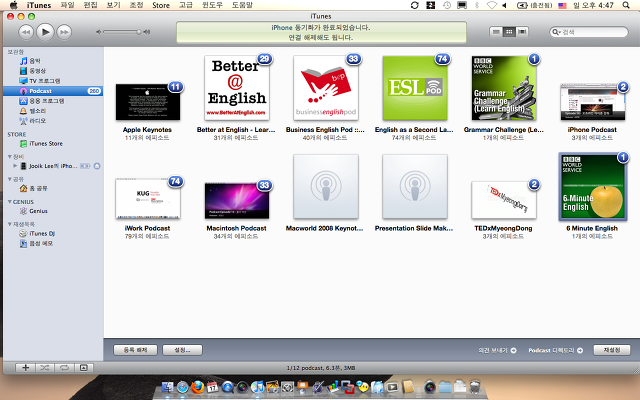Open search options dropdown in search field
This screenshot has width=640, height=400.
557,32
